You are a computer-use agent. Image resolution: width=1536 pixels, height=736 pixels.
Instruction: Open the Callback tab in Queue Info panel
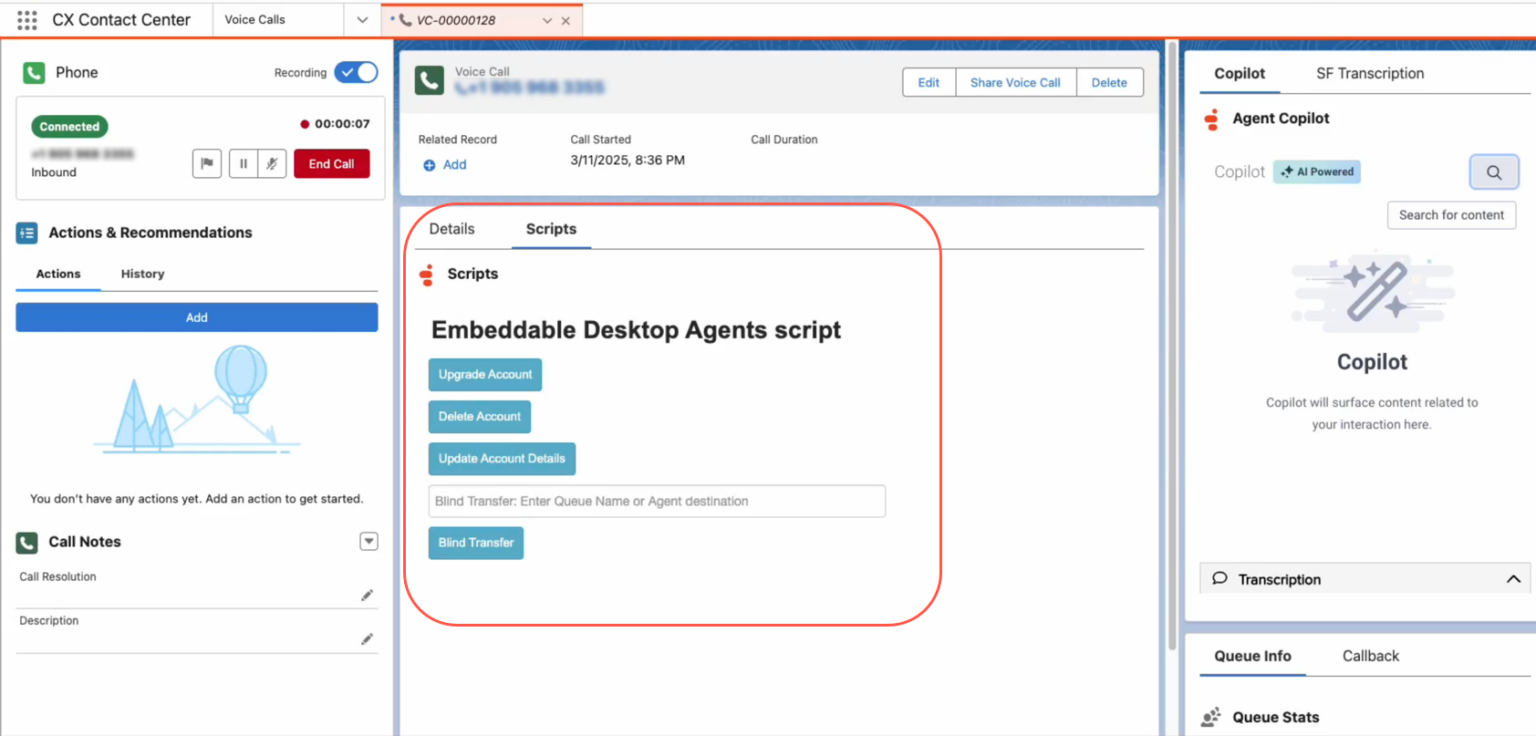tap(1370, 656)
